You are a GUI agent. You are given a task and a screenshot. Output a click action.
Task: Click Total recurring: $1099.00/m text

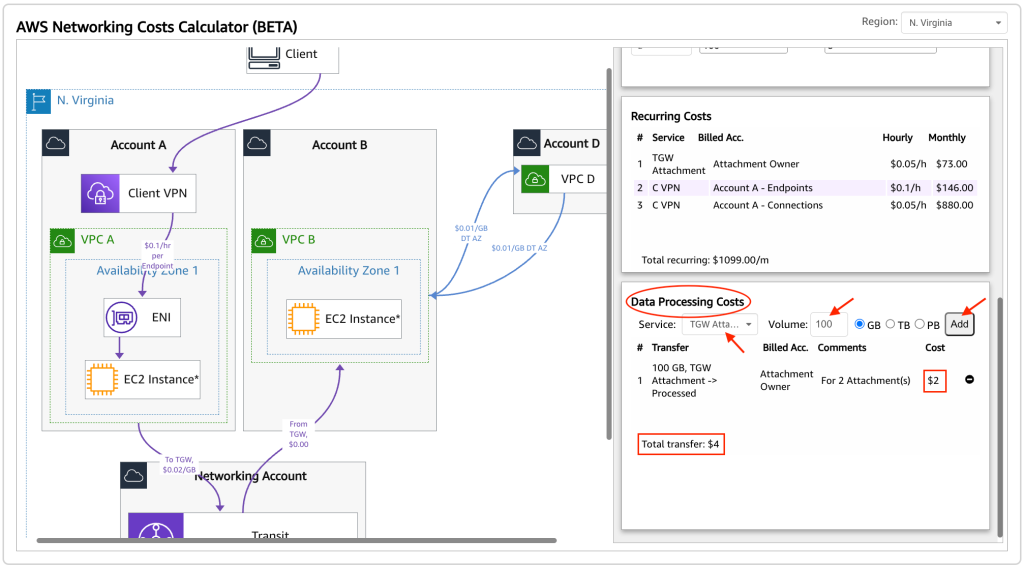coord(705,260)
